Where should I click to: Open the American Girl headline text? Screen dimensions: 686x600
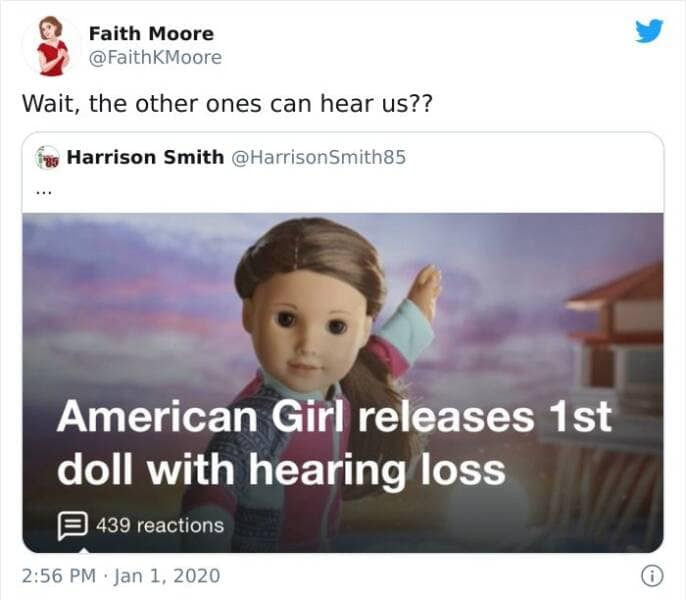pyautogui.click(x=334, y=443)
